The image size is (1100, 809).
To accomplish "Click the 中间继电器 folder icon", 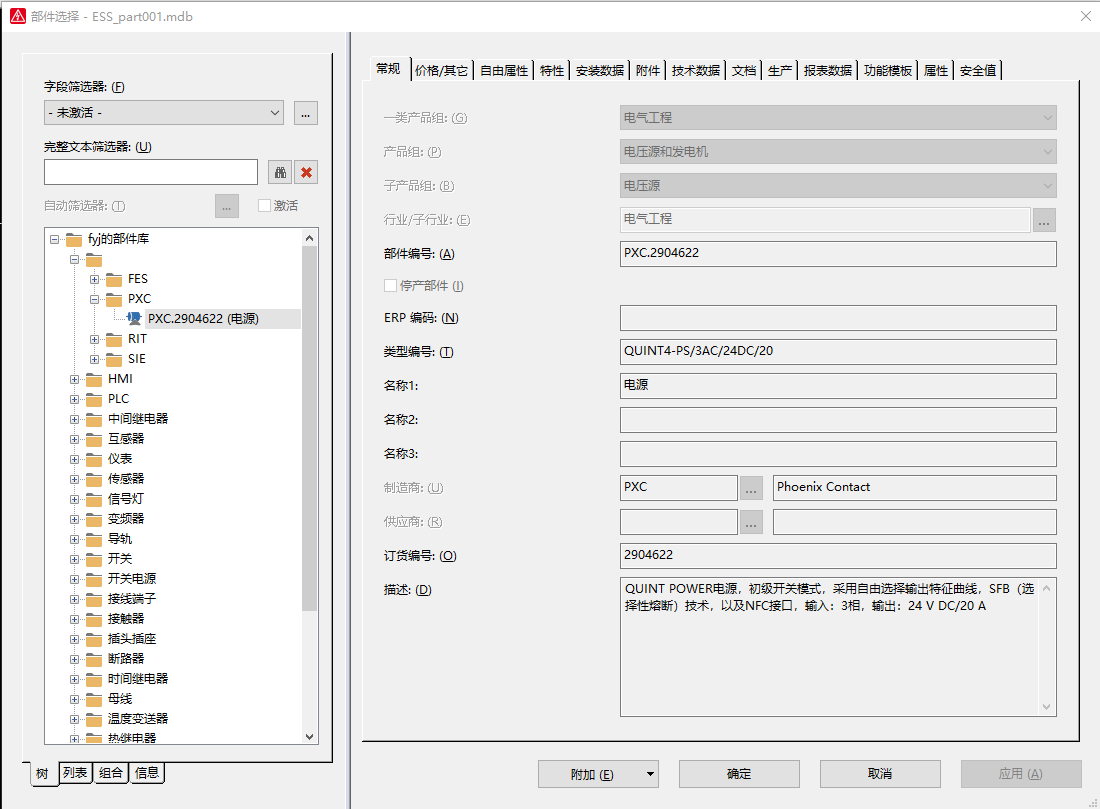I will [x=94, y=420].
